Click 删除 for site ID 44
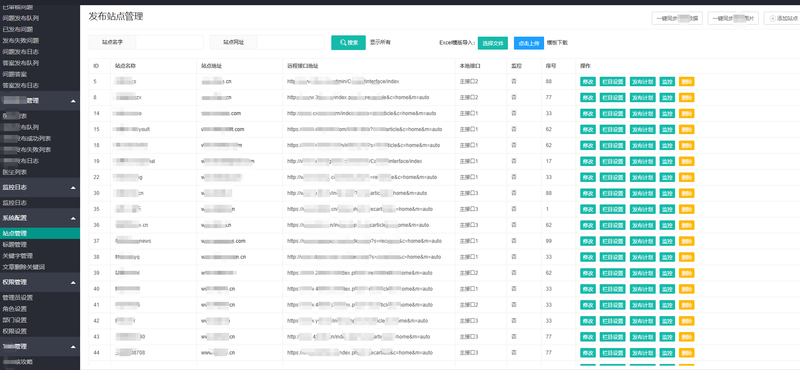Viewport: 800px width, 370px height. 686,353
